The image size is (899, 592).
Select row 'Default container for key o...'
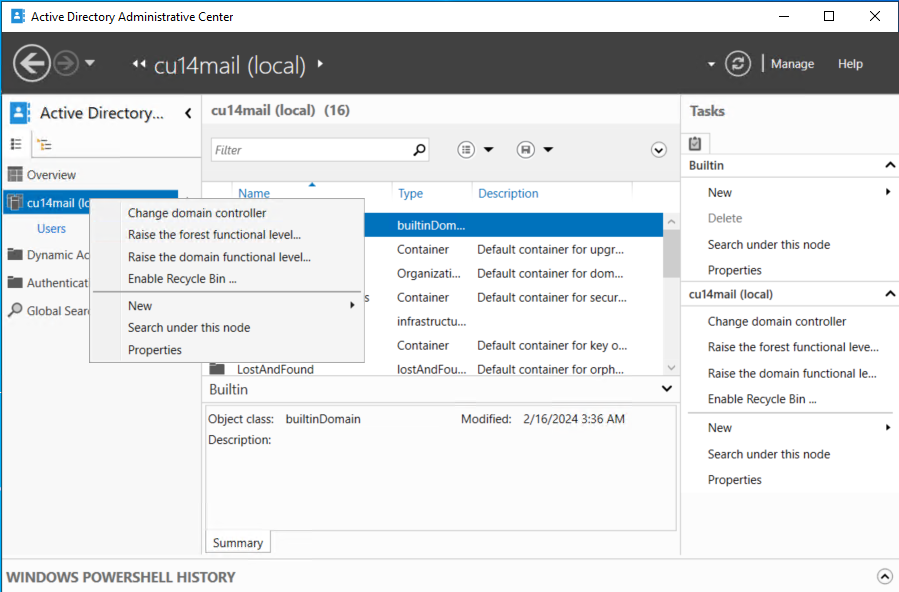[514, 345]
